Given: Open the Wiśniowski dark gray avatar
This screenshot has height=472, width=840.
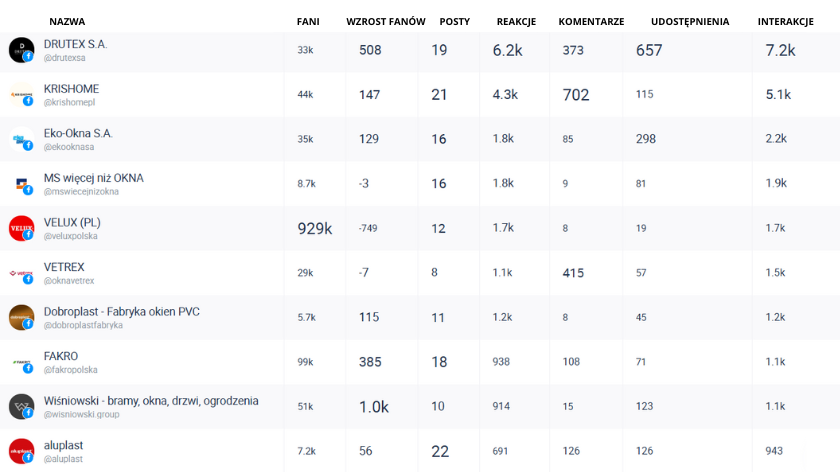Looking at the screenshot, I should click(x=21, y=407).
